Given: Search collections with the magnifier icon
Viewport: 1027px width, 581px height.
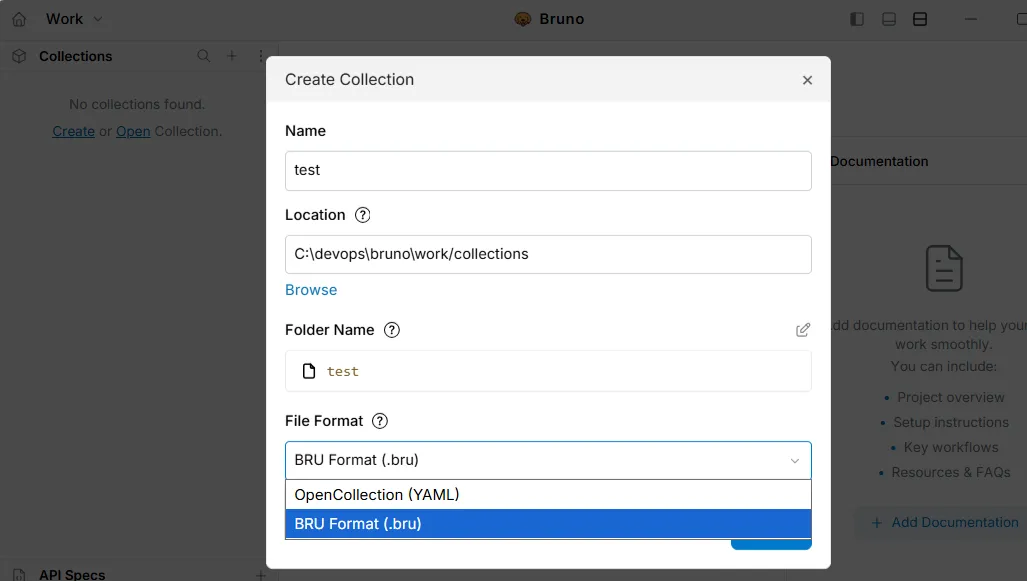Looking at the screenshot, I should 204,56.
